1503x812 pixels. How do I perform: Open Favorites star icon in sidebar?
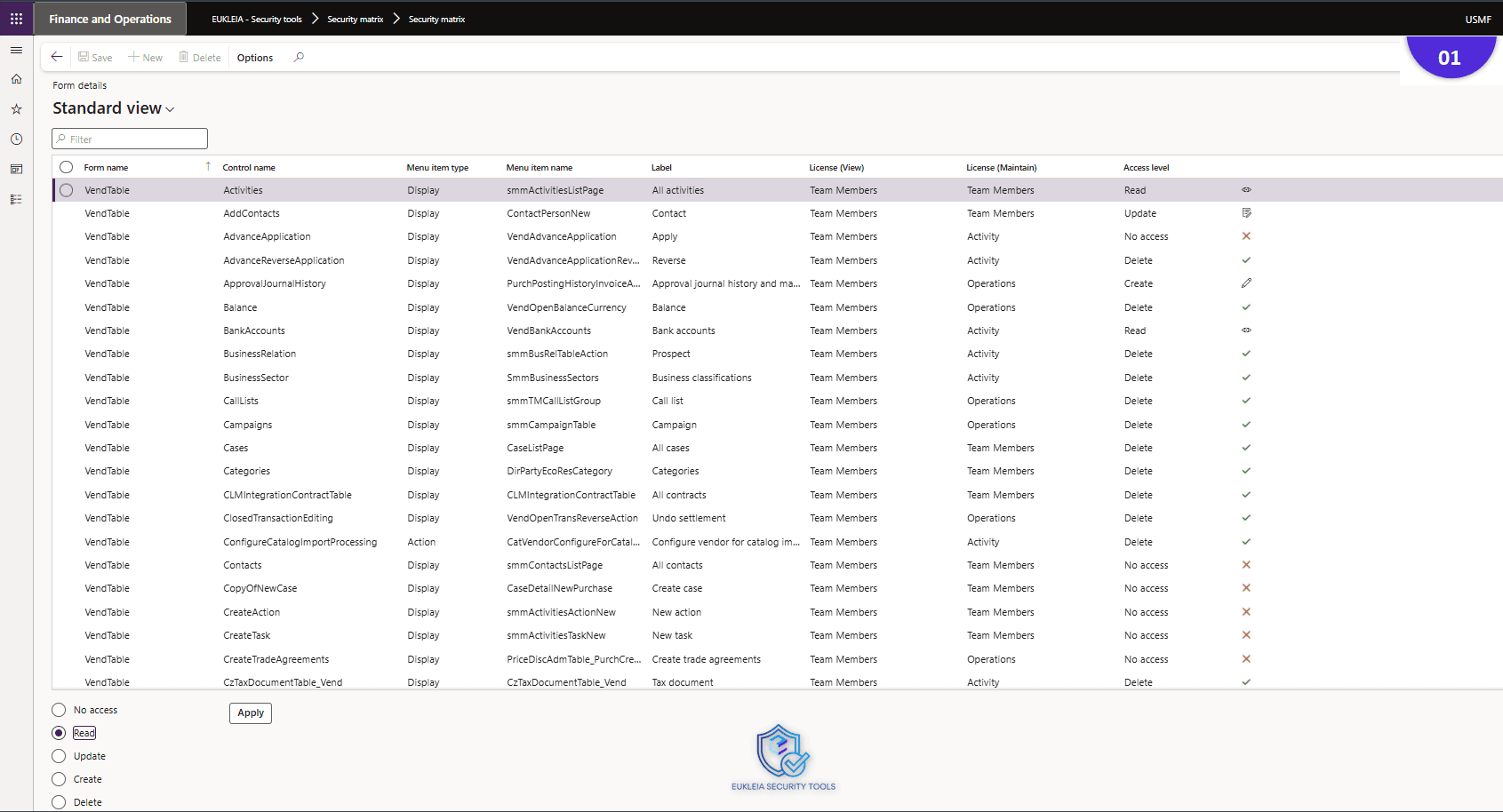pyautogui.click(x=16, y=109)
